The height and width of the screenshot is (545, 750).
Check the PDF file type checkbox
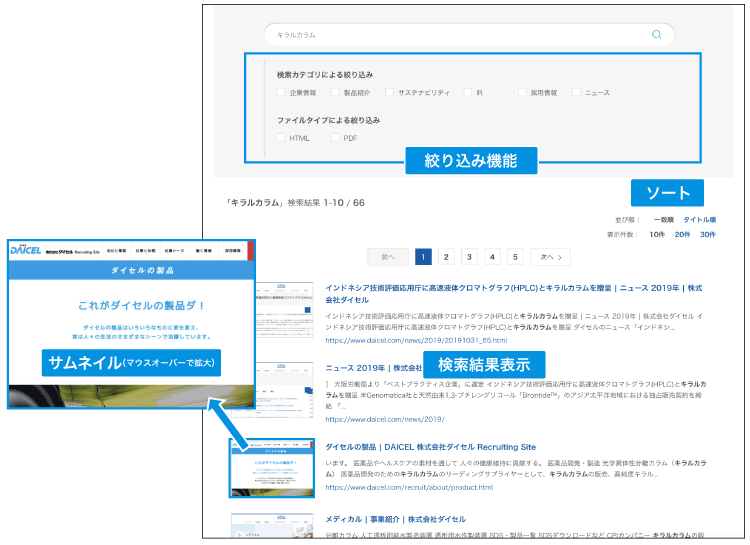point(335,138)
